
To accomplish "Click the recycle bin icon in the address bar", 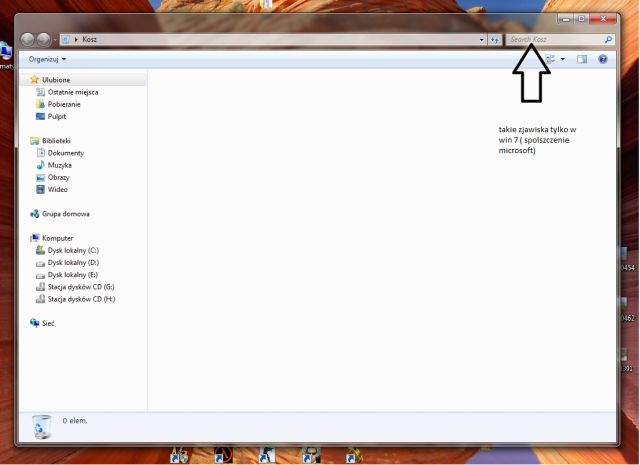I will [x=65, y=39].
